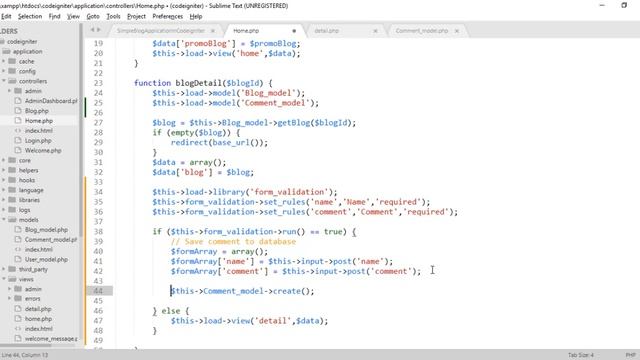Collapse the controllers folder arrow
Viewport: 640px width, 360px height.
click(4, 81)
